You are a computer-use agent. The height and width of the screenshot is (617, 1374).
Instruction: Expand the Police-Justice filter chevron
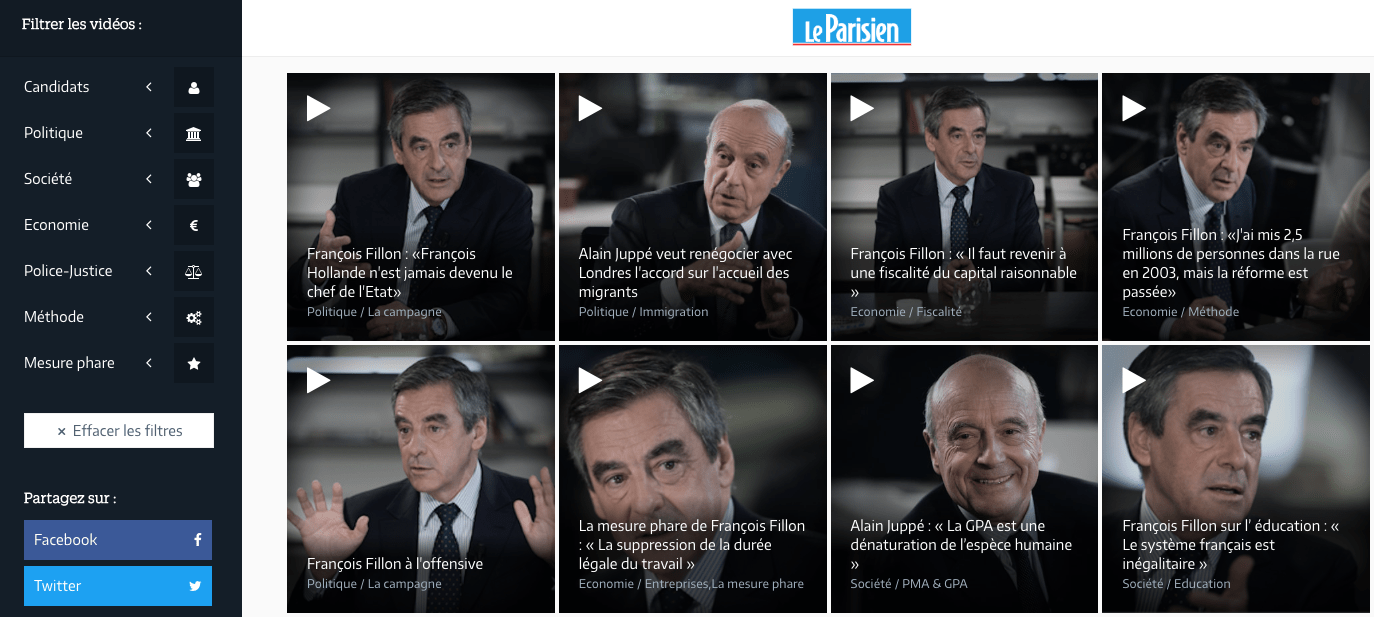(x=149, y=271)
